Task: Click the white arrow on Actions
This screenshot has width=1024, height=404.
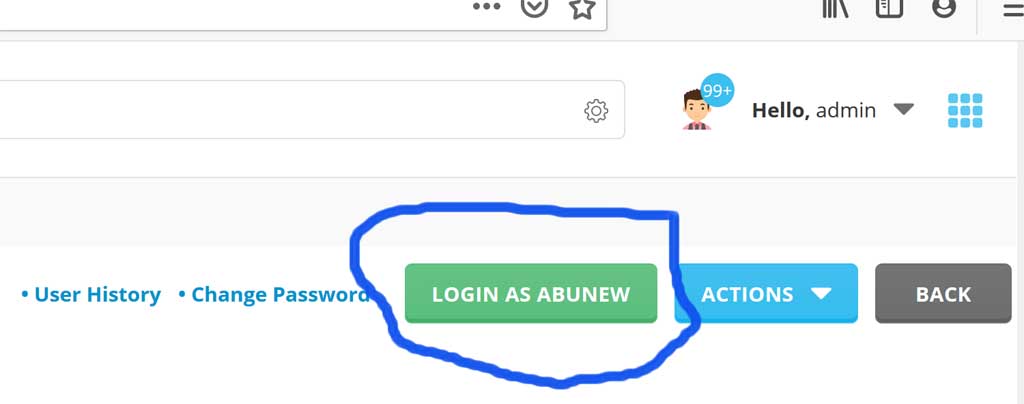Action: click(x=822, y=294)
